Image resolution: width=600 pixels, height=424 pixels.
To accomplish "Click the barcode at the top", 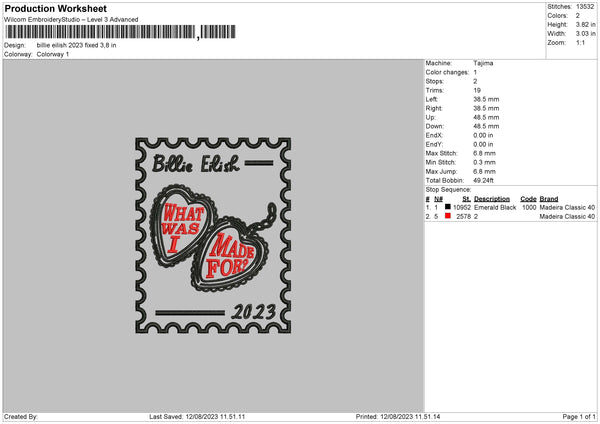I will tap(121, 32).
